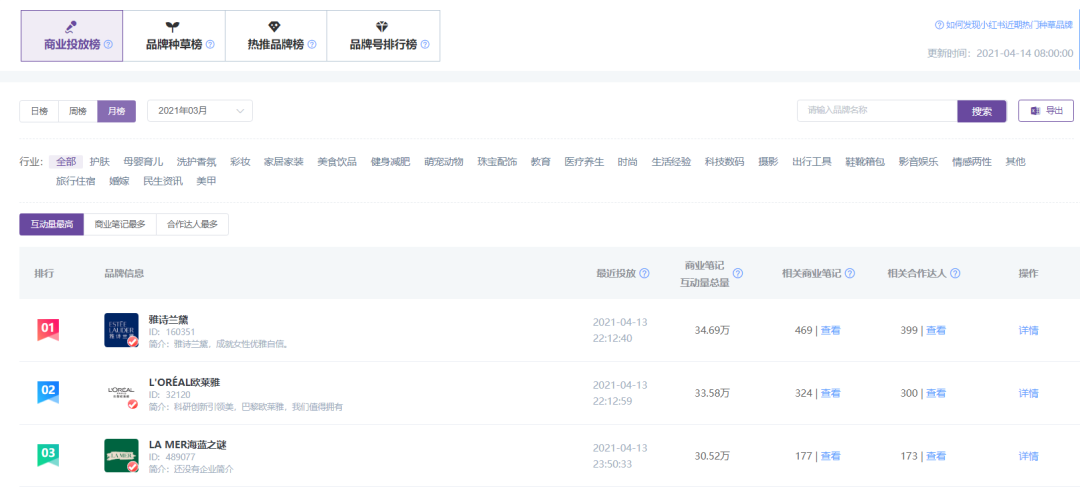Open the 商业投放榜 tab
Viewport: 1080px width, 489px height.
pos(72,36)
